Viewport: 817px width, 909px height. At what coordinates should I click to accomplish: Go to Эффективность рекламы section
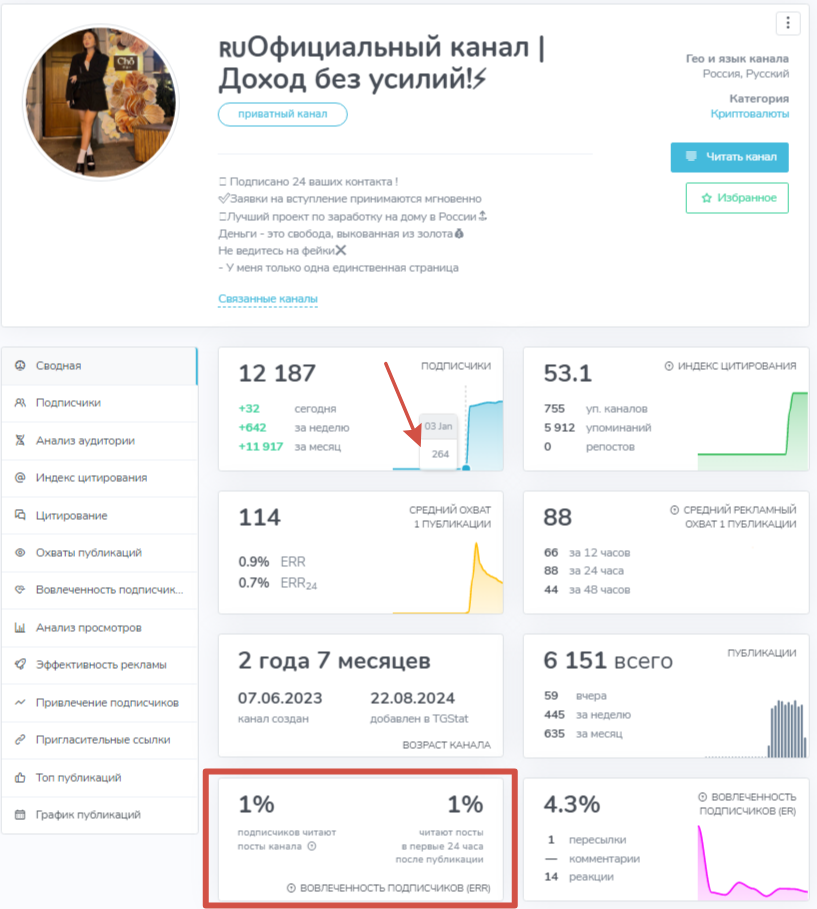coord(99,664)
